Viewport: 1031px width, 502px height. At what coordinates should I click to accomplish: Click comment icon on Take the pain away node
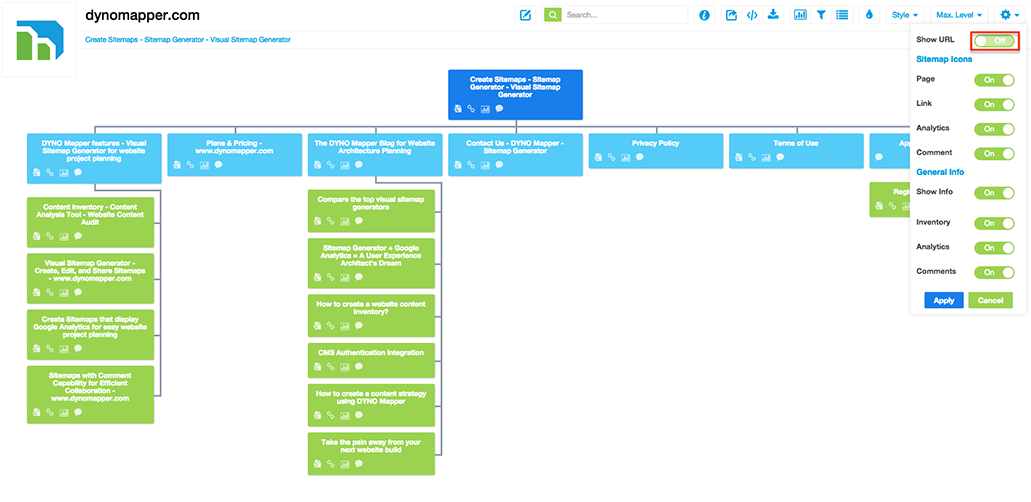click(x=359, y=464)
